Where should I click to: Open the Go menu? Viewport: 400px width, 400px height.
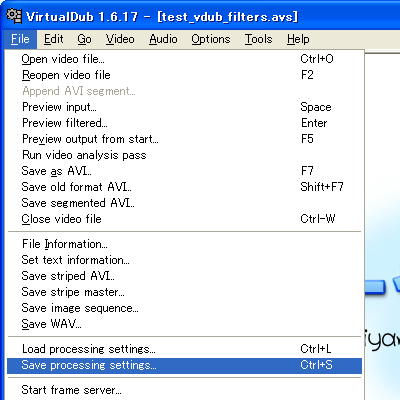[x=84, y=39]
